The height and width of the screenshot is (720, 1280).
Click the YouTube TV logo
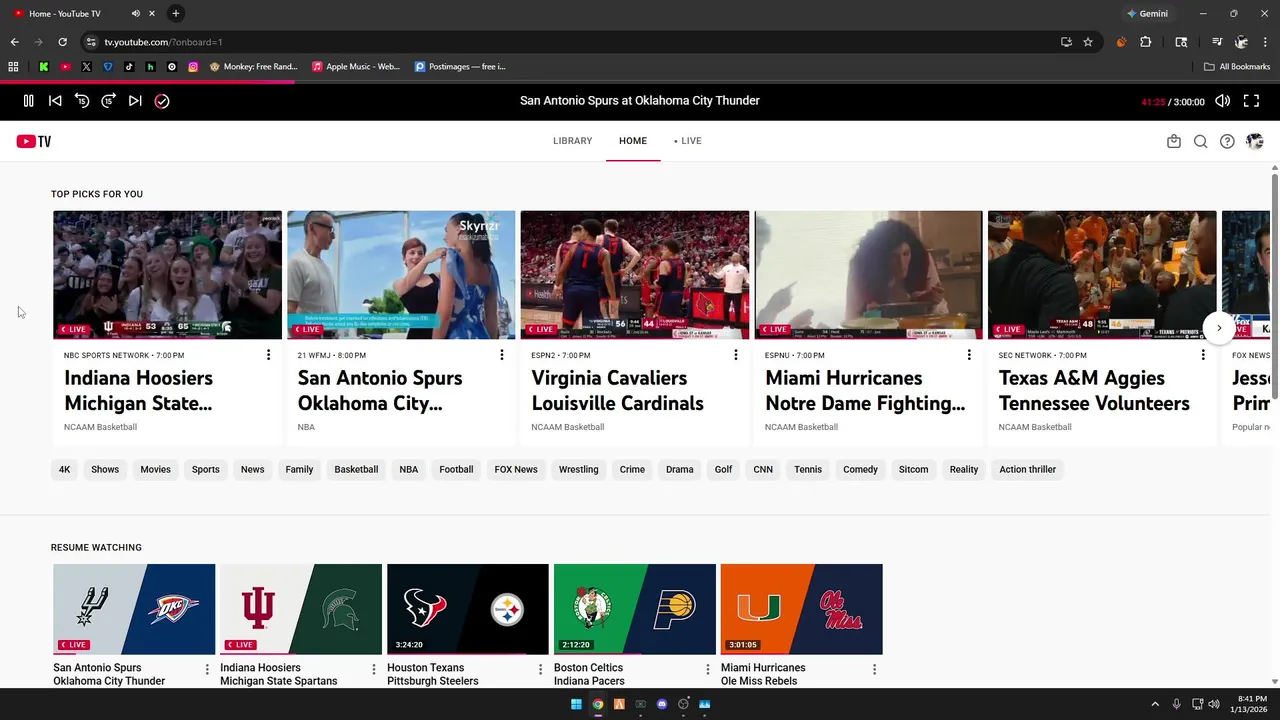(x=34, y=141)
